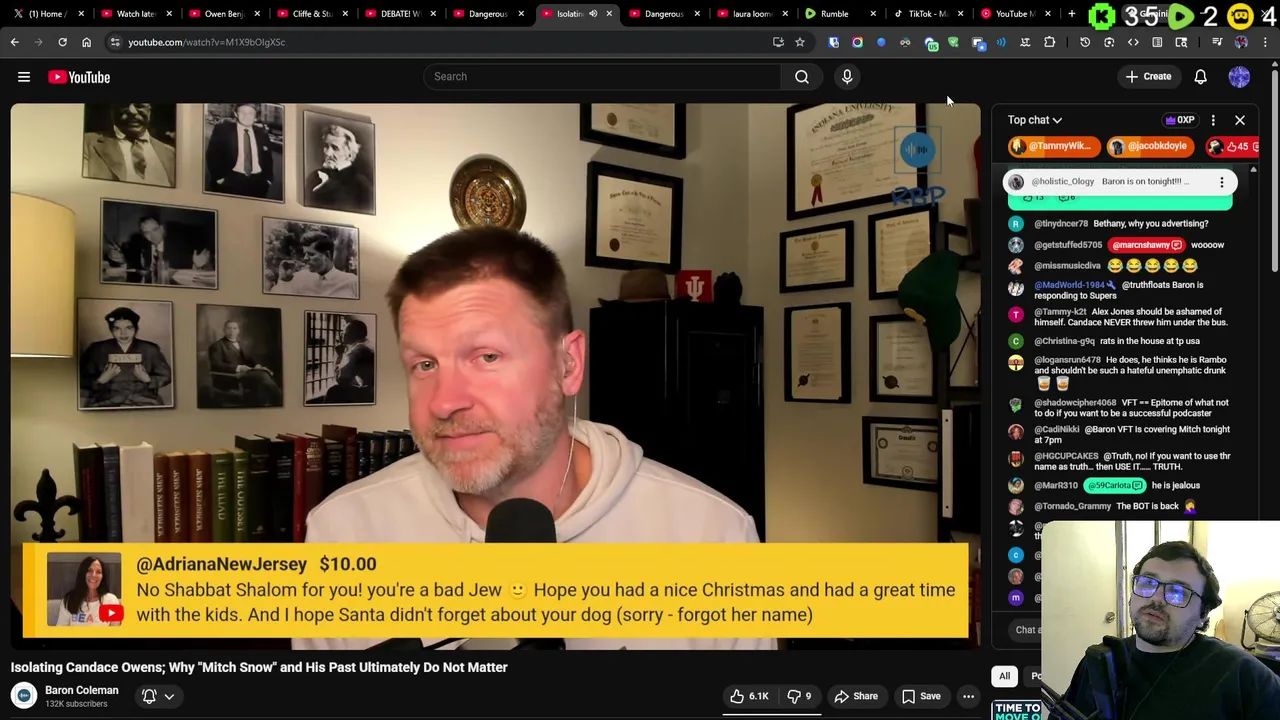
Task: Click the YouTube logo to go home
Action: click(x=79, y=77)
